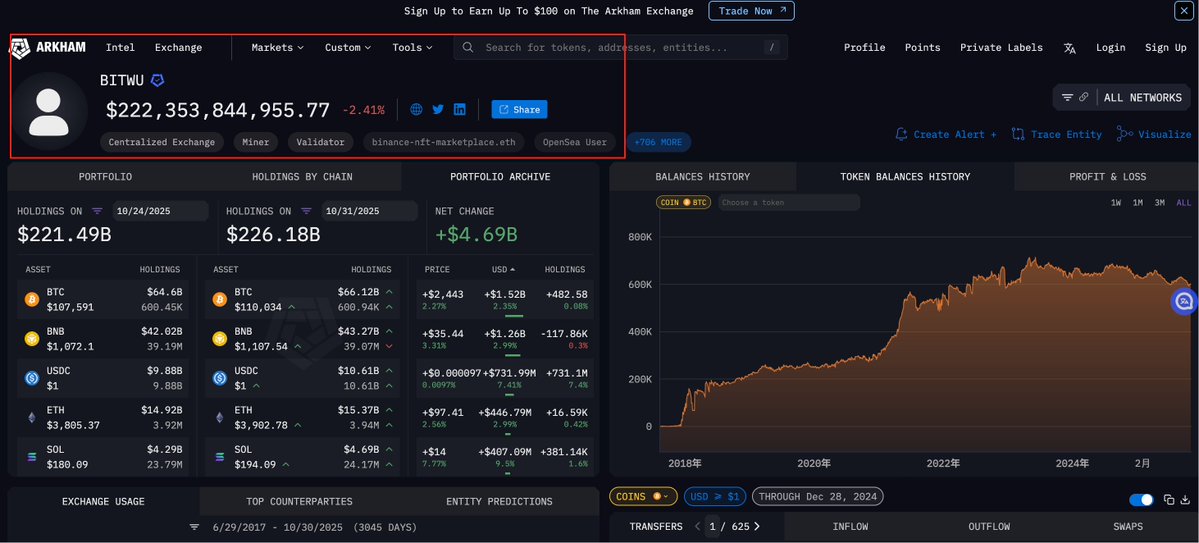The height and width of the screenshot is (543, 1199).
Task: Click the Arkham logo in header
Action: (48, 47)
